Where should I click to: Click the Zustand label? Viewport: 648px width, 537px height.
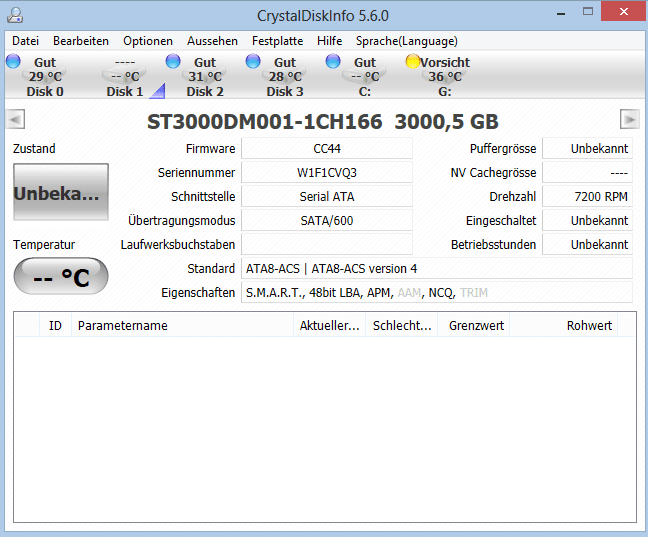[x=34, y=148]
